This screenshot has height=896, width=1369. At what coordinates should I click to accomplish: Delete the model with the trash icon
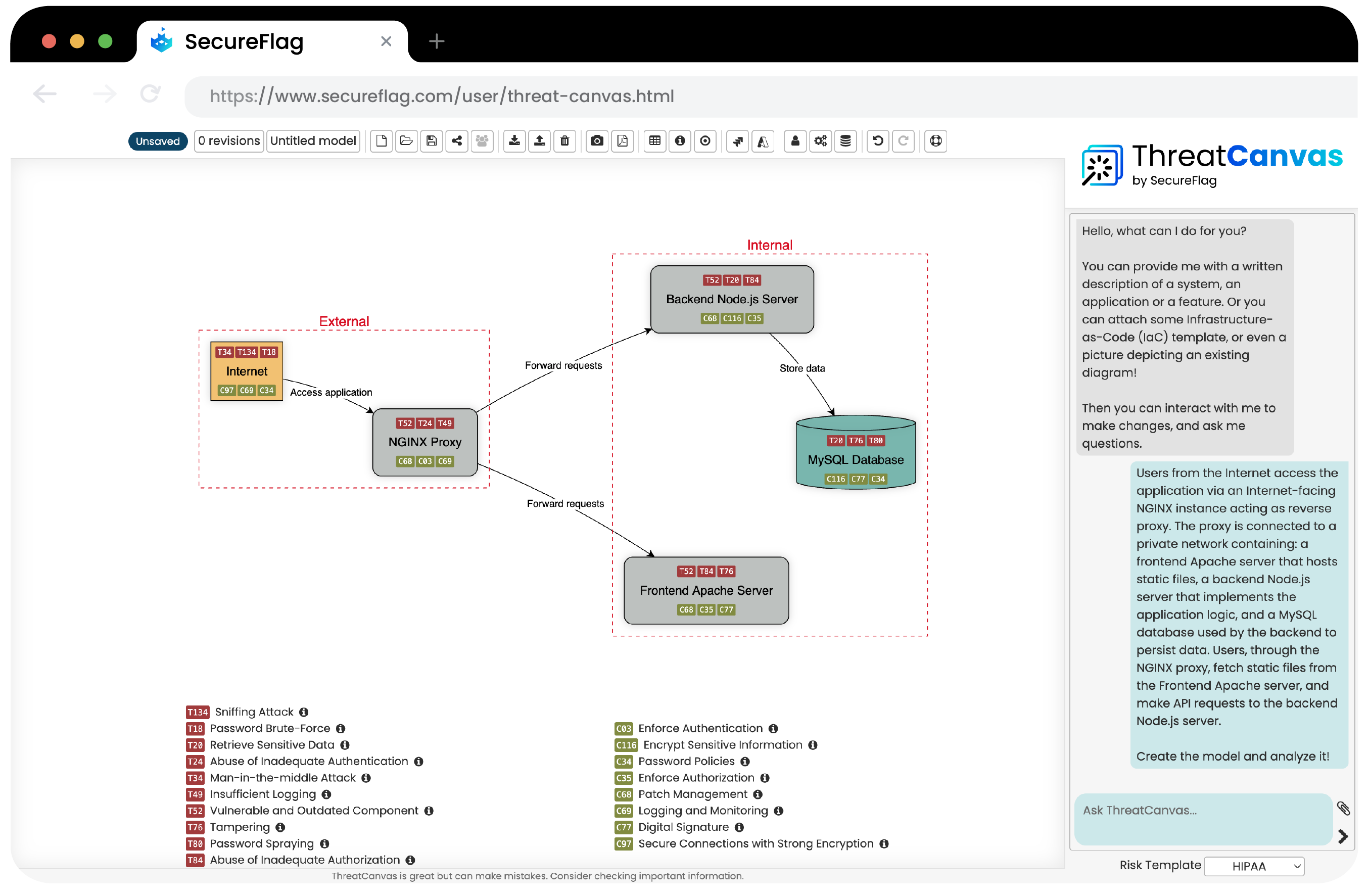565,141
